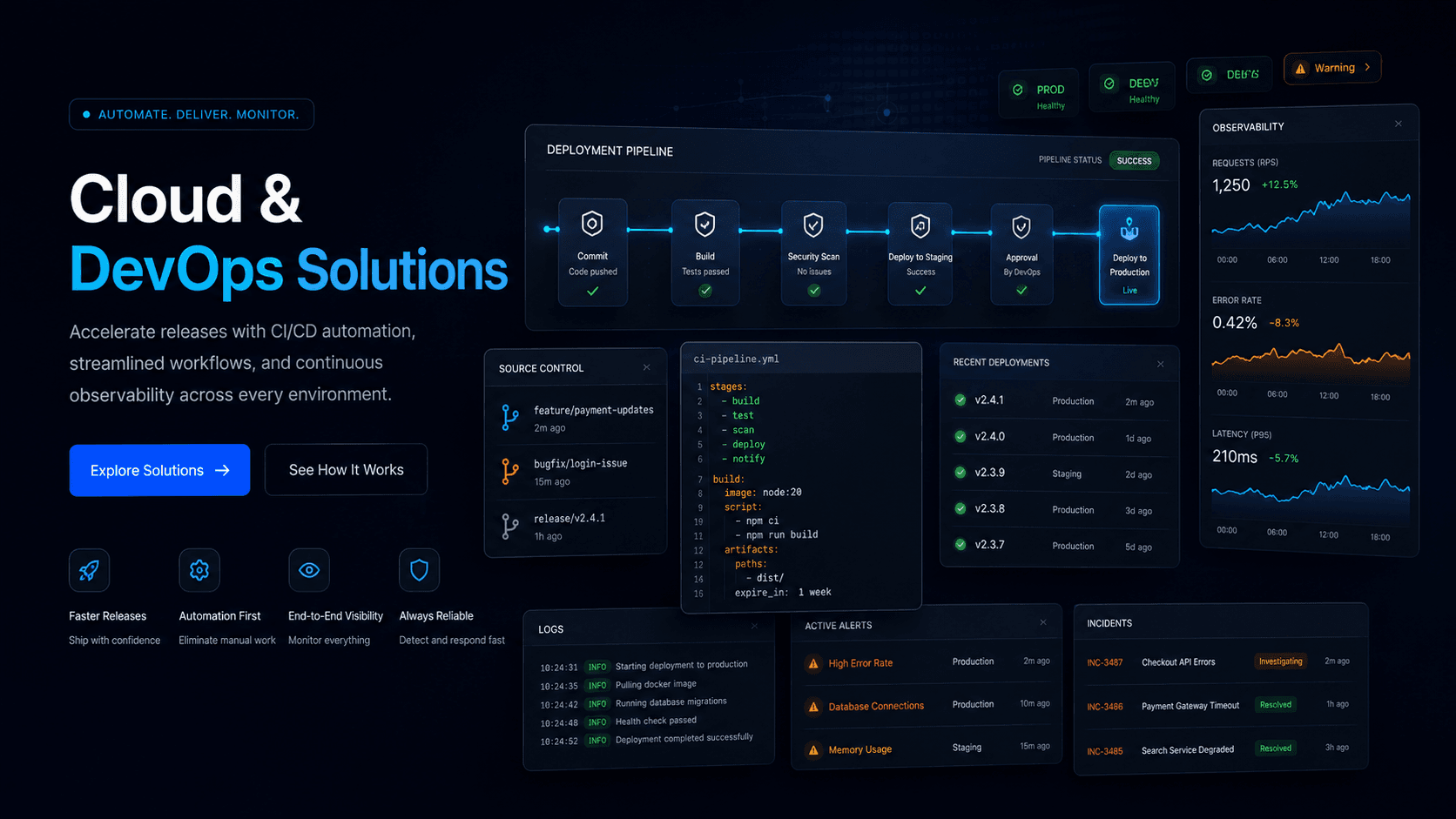Click the Faster Releases rocket icon

pyautogui.click(x=89, y=570)
